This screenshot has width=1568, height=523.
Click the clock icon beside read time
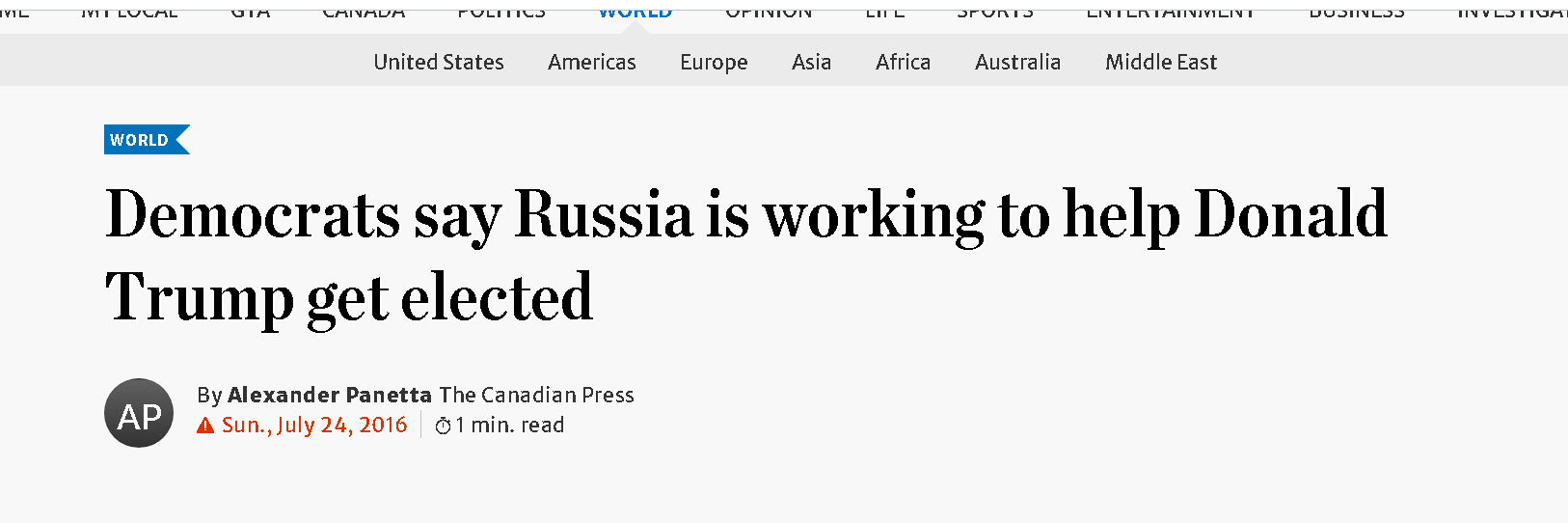[x=443, y=426]
